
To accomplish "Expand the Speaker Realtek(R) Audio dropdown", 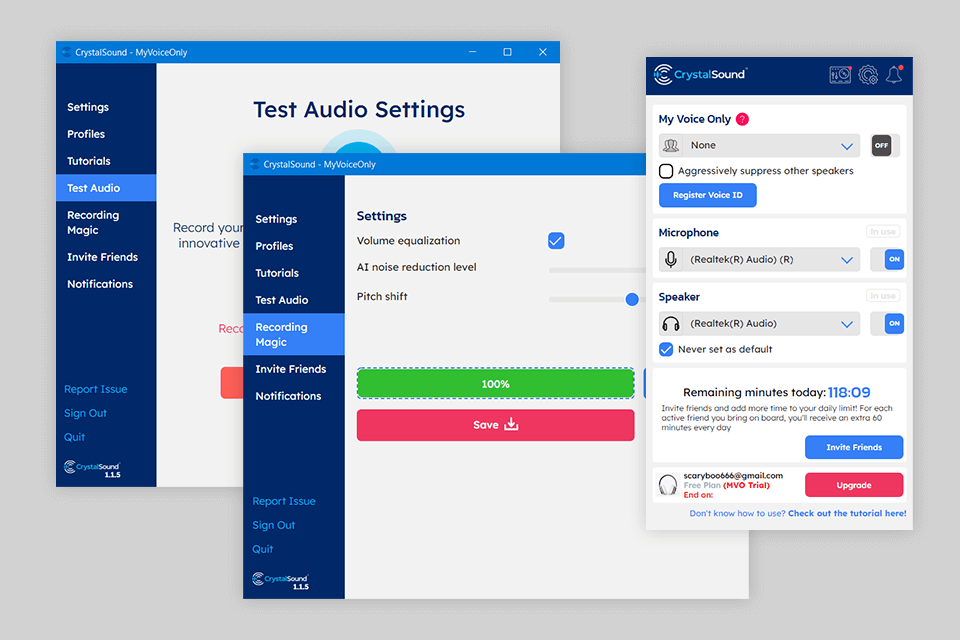I will tap(760, 323).
